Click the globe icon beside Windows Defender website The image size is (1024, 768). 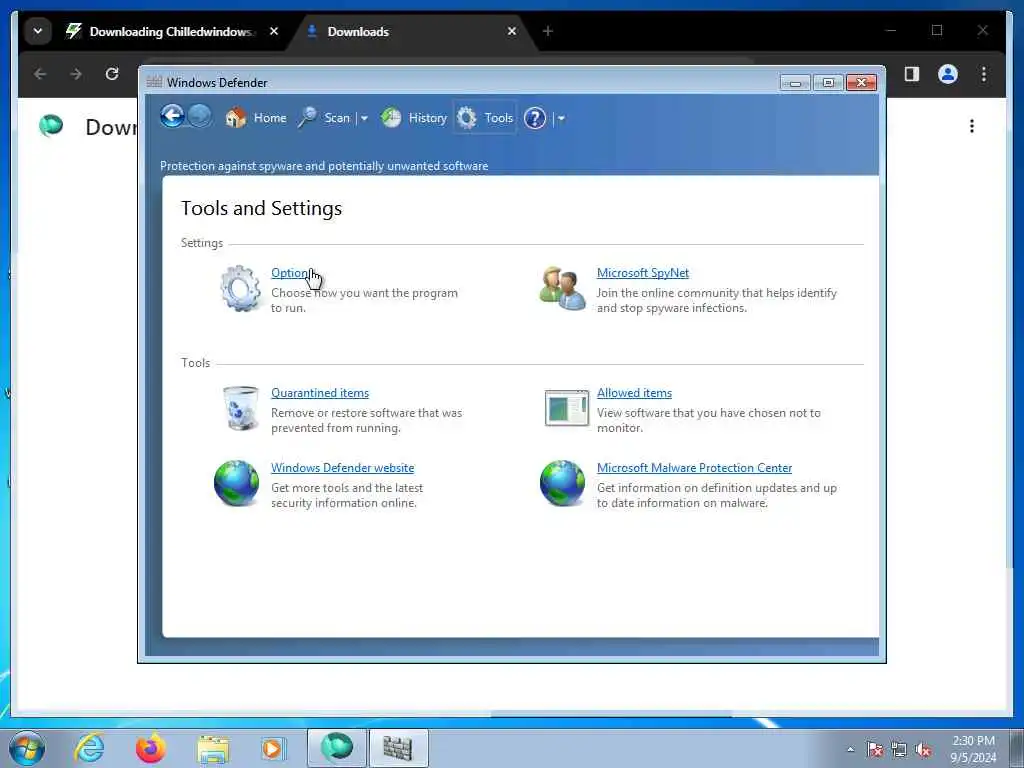(236, 483)
